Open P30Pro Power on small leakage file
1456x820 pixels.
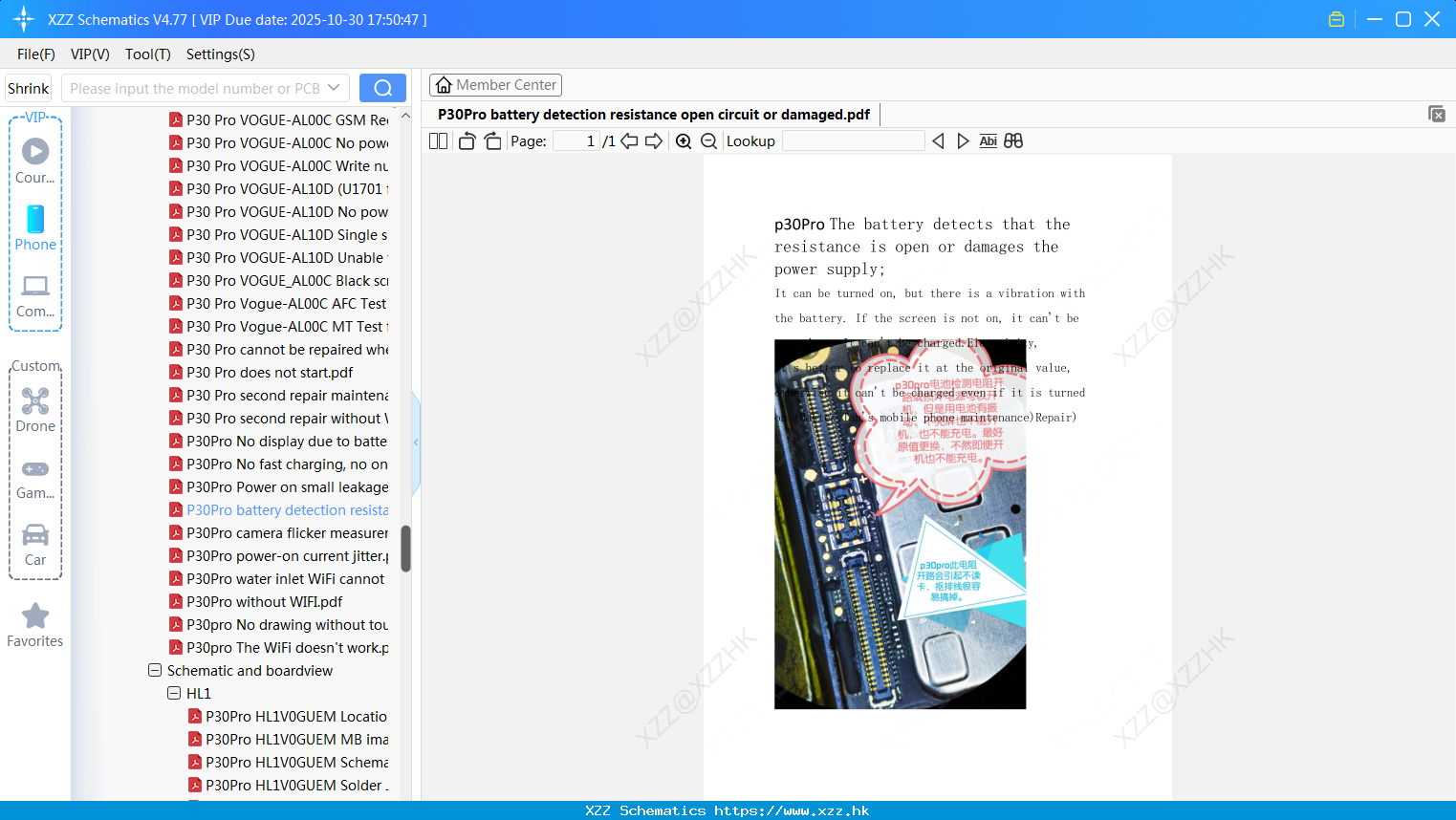click(x=288, y=487)
